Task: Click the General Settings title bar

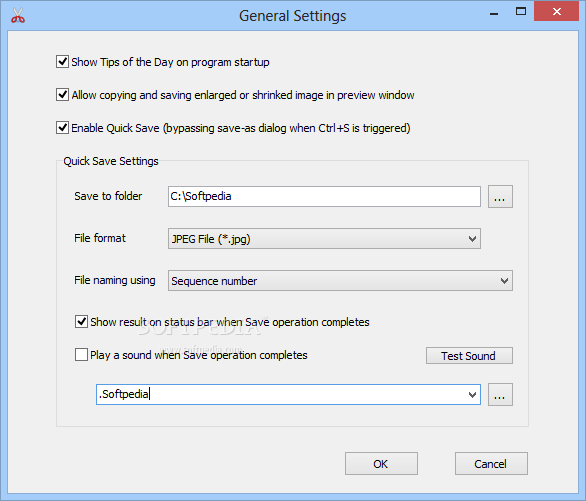Action: click(293, 16)
